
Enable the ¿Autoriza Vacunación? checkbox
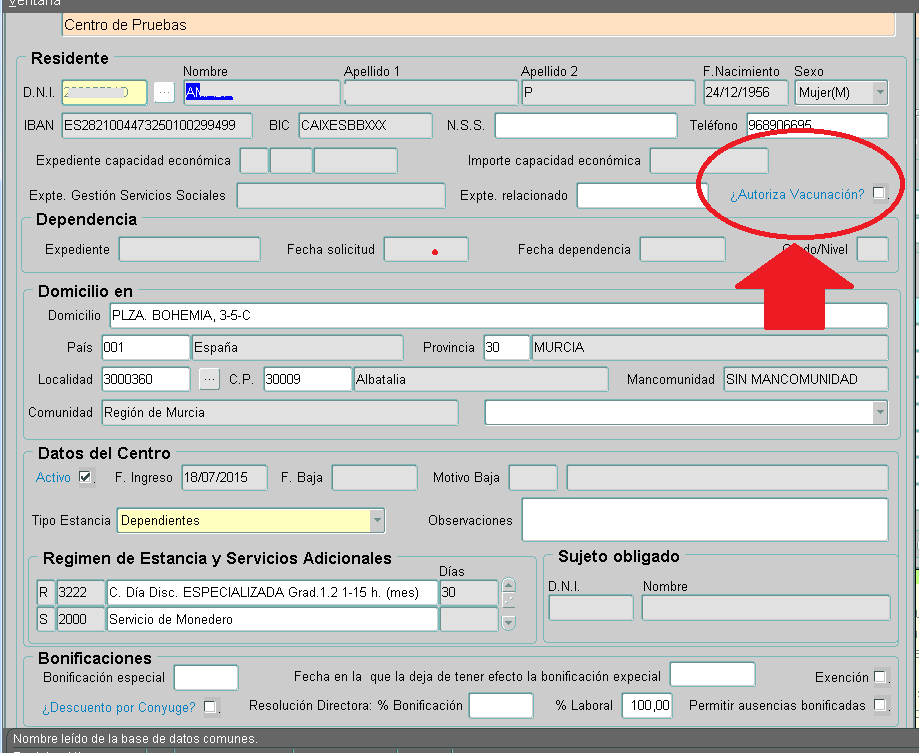pos(879,194)
